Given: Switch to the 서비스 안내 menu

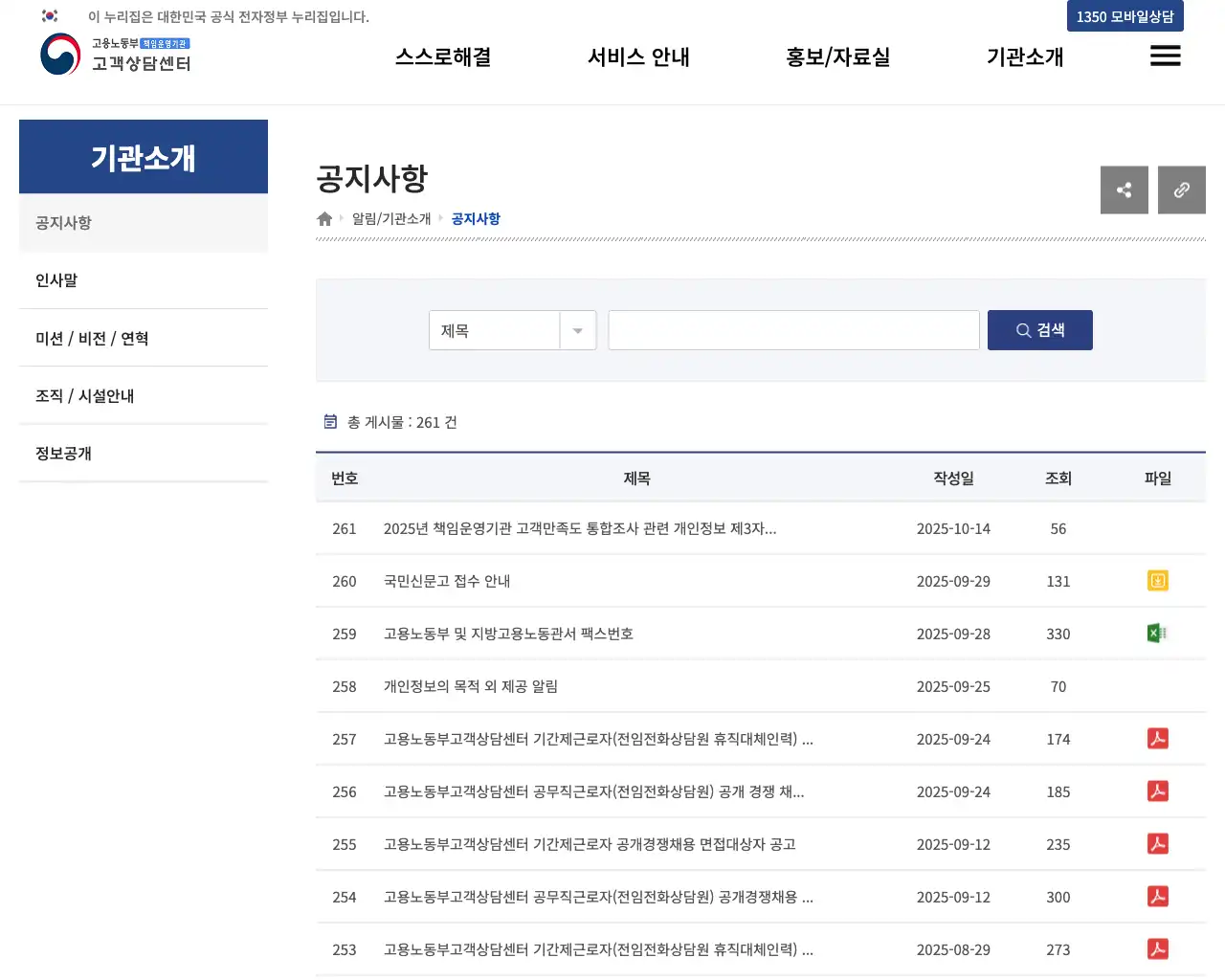Looking at the screenshot, I should (x=637, y=56).
